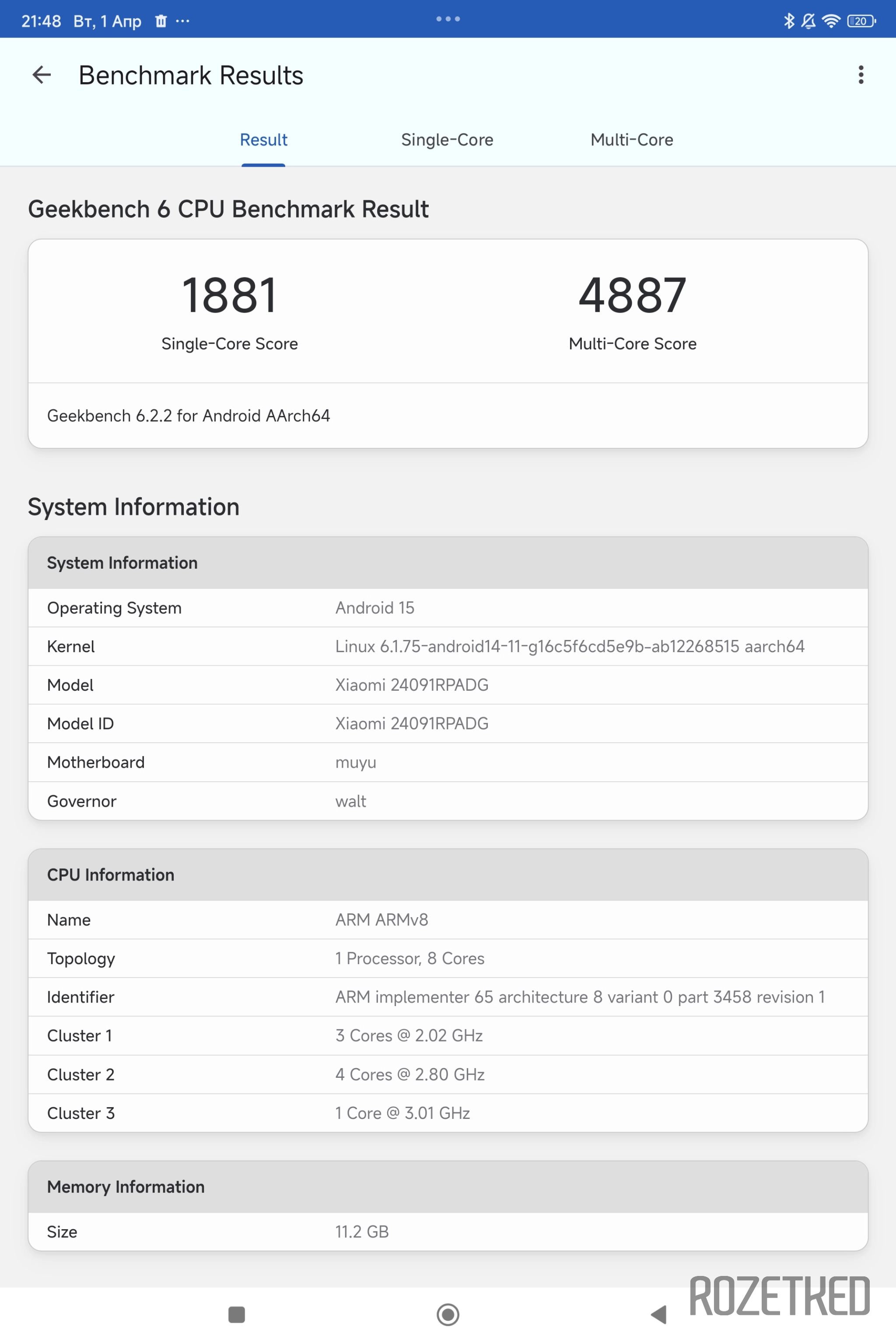The height and width of the screenshot is (1342, 896).
Task: Tap the Kernel version row
Action: tap(448, 646)
